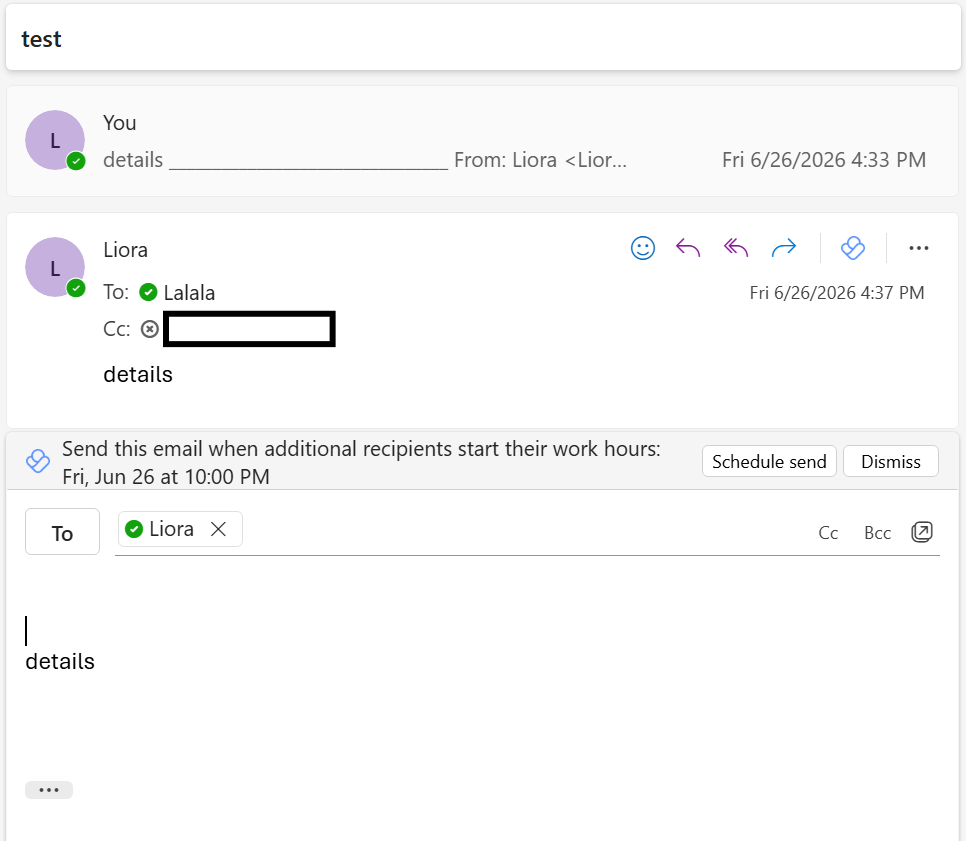Show the Cc field in reply
The width and height of the screenshot is (966, 841).
pos(828,533)
